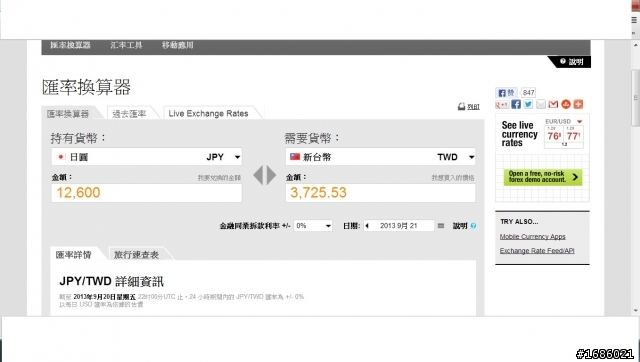Image resolution: width=640 pixels, height=362 pixels.
Task: Swap currencies with the double-arrow icon
Action: (x=264, y=175)
